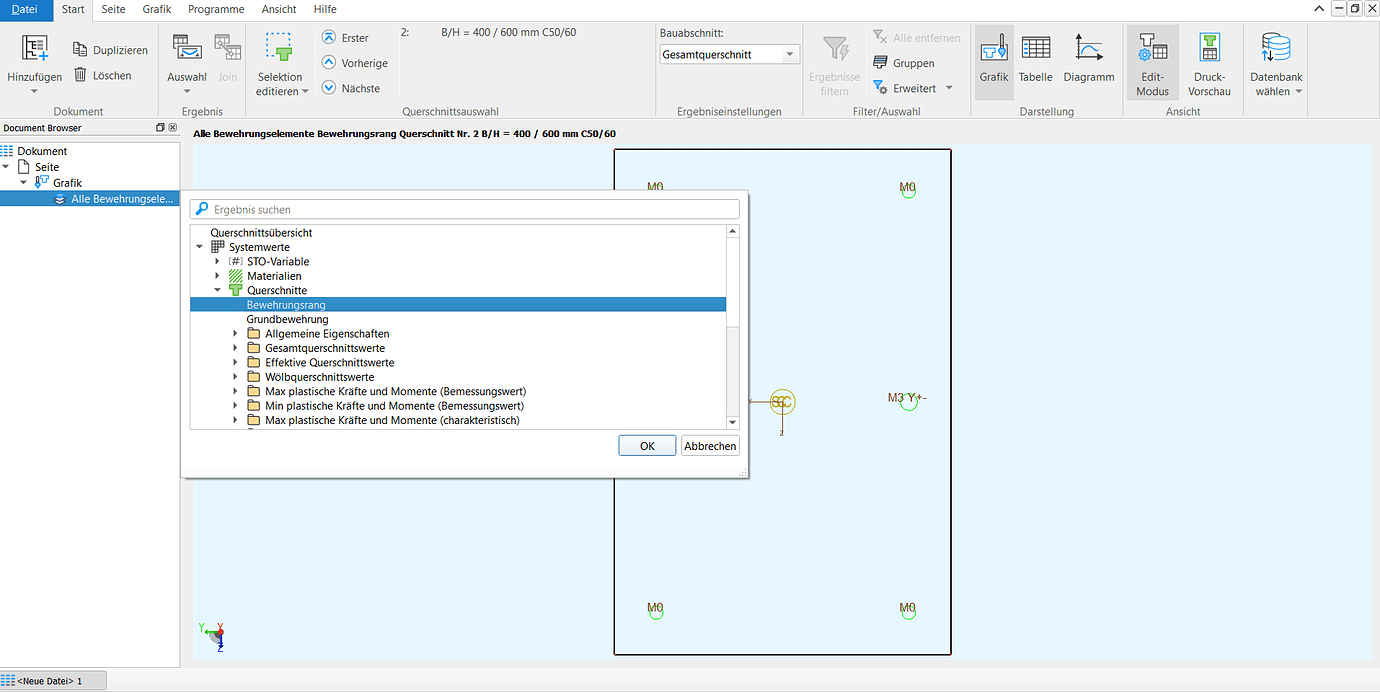Confirm the dialog with OK

[x=647, y=446]
